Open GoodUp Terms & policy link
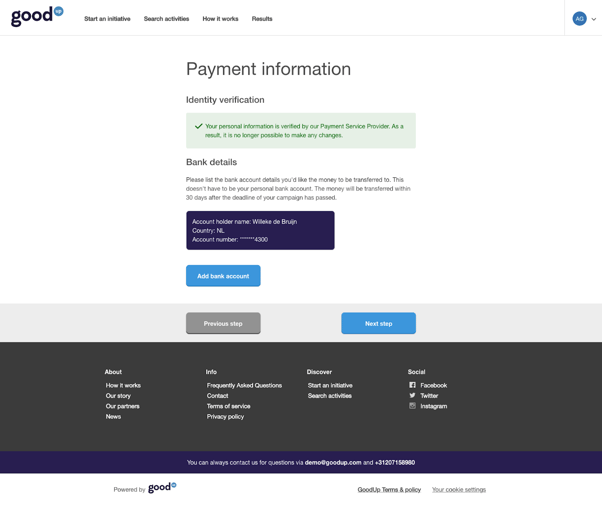 (x=389, y=490)
